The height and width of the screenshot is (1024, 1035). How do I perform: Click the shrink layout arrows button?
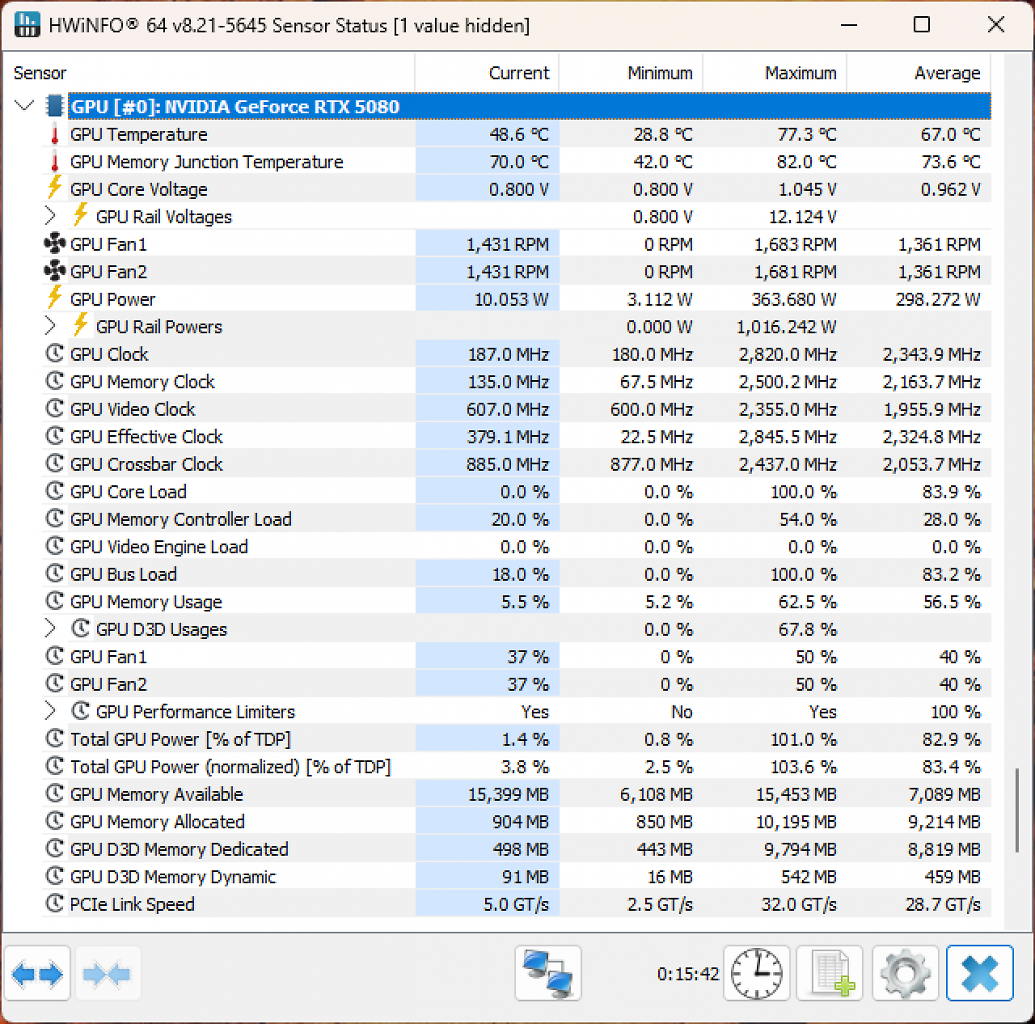point(108,973)
